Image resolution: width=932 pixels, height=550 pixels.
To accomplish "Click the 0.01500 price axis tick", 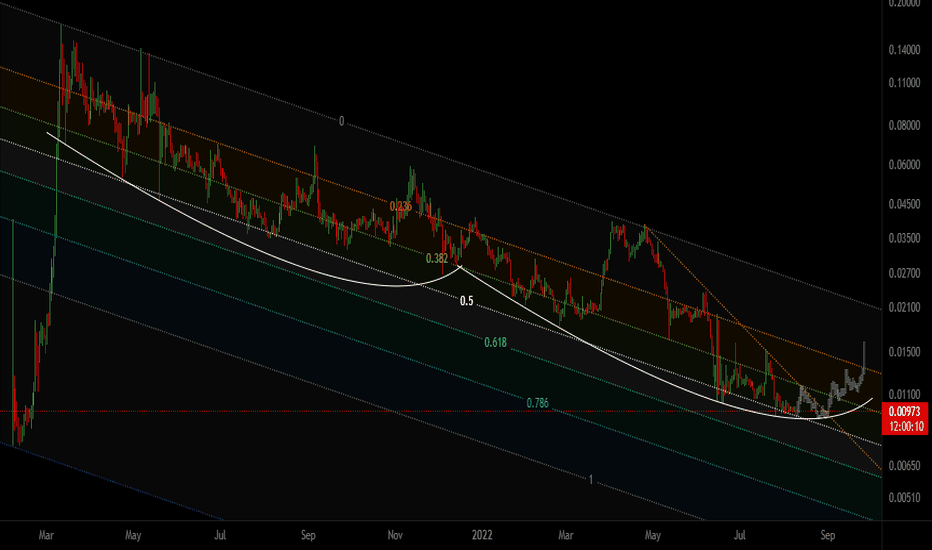I will (905, 352).
